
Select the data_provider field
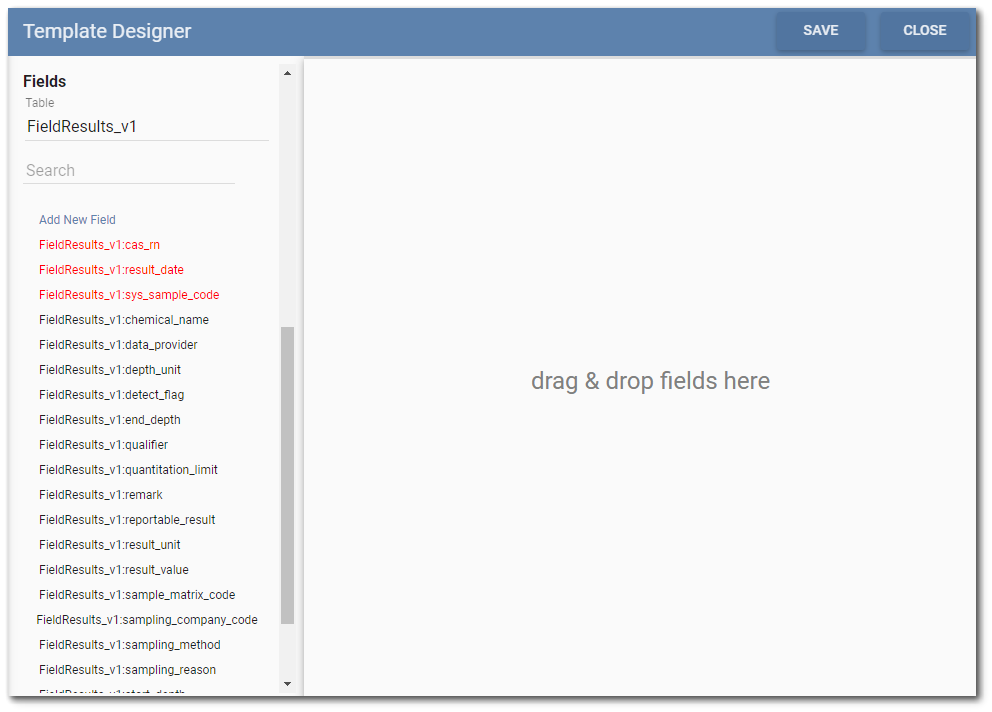117,344
